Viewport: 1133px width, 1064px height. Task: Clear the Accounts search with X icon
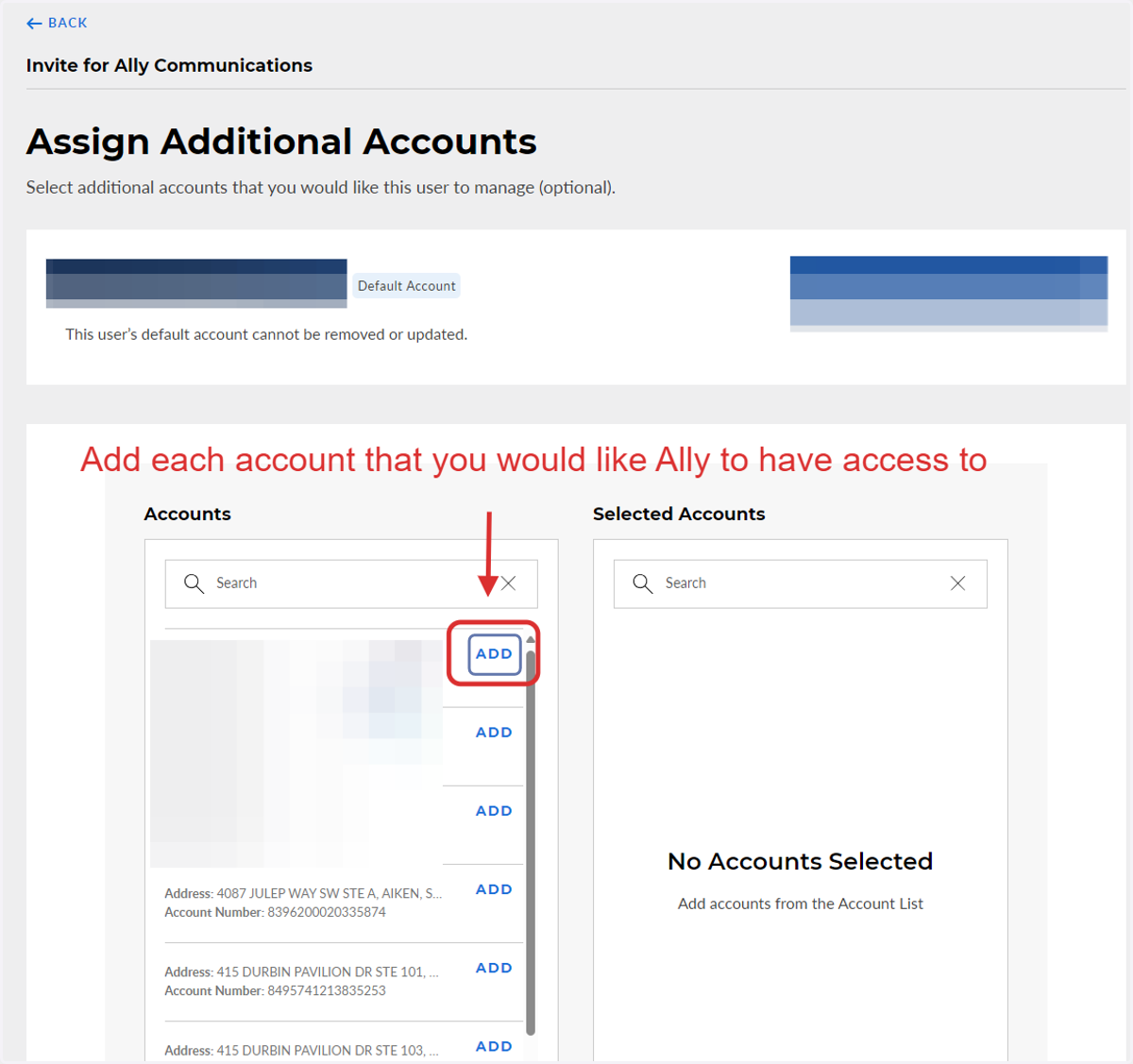tap(509, 583)
